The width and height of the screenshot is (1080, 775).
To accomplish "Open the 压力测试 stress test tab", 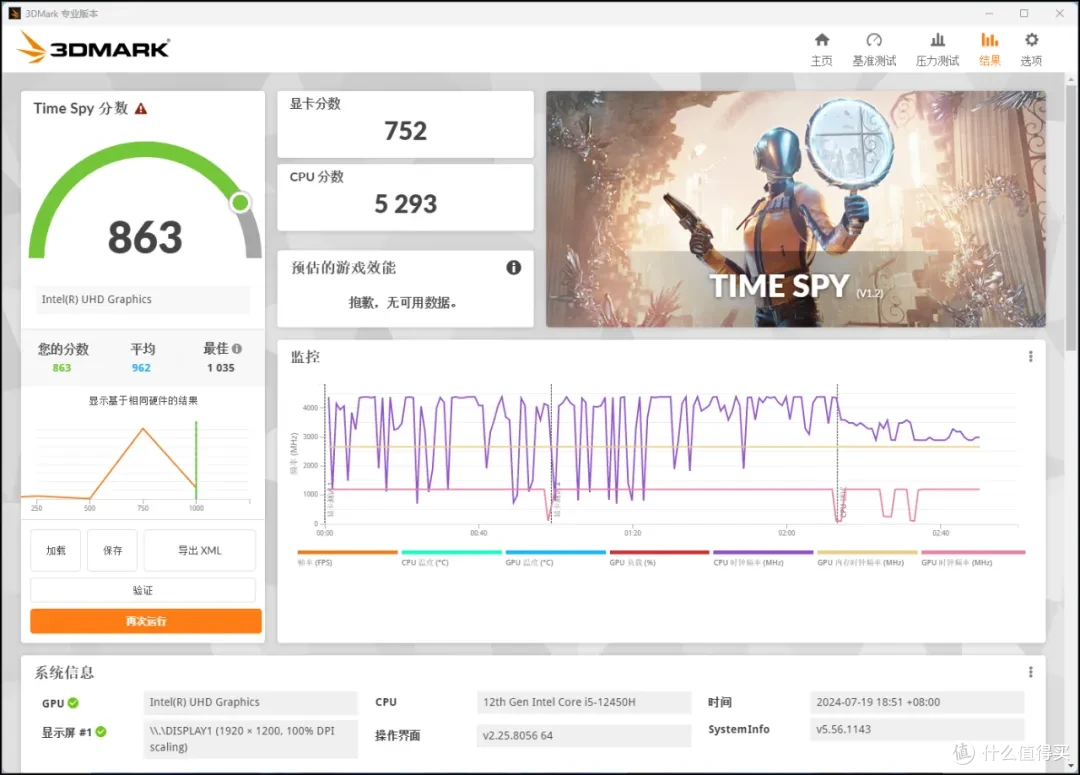I will pos(937,50).
